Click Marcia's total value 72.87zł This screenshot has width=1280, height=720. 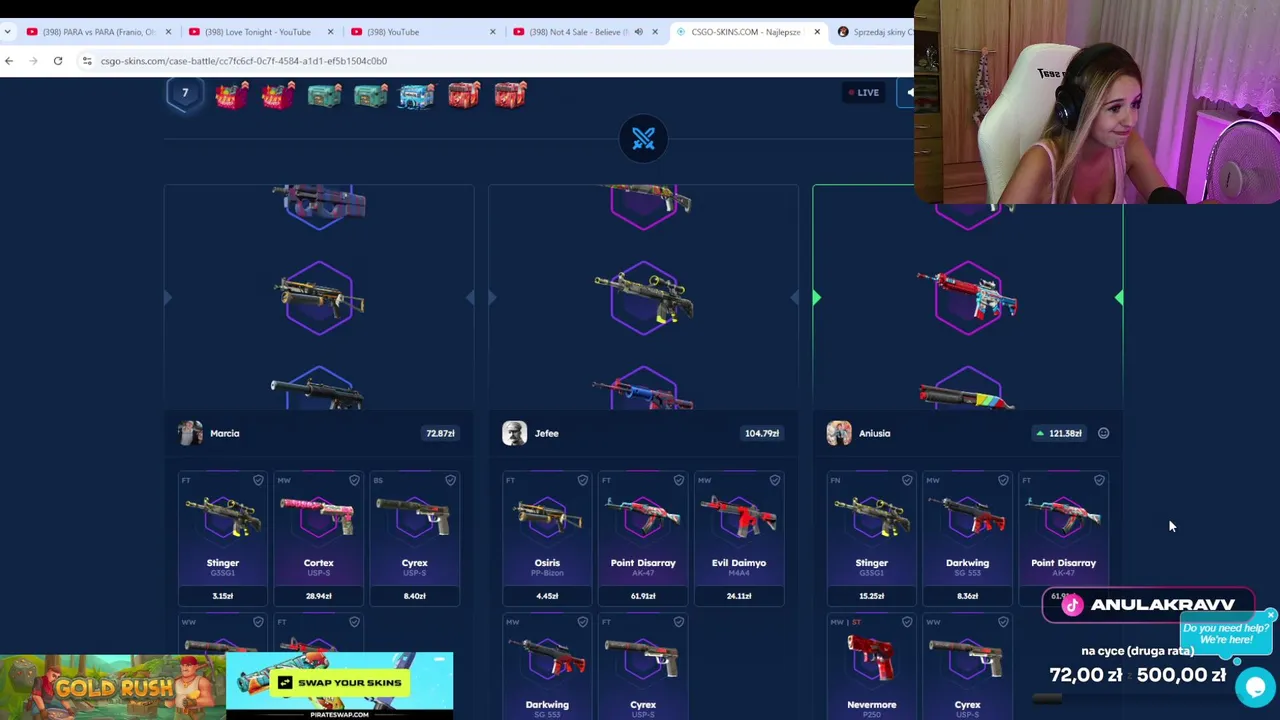[440, 433]
